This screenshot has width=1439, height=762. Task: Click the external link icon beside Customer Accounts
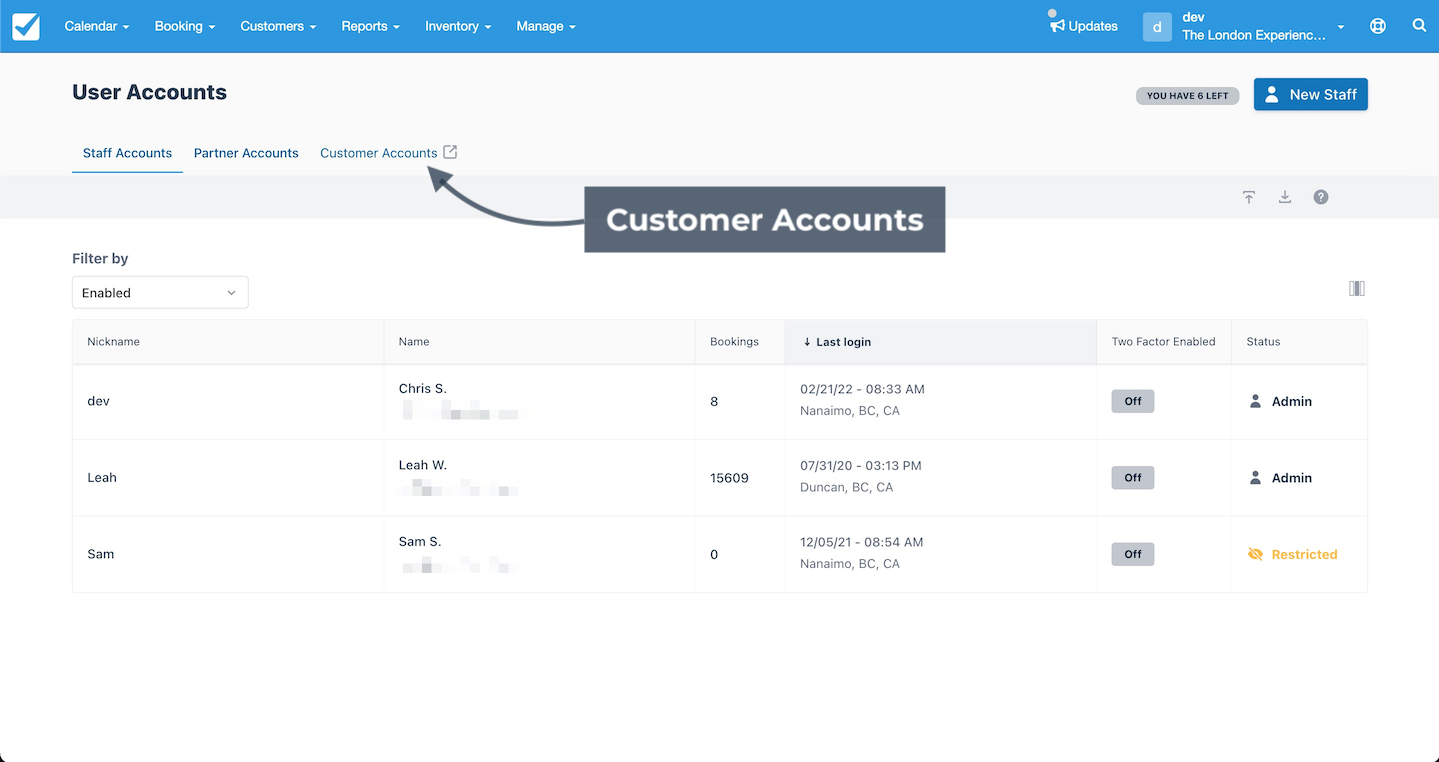450,152
